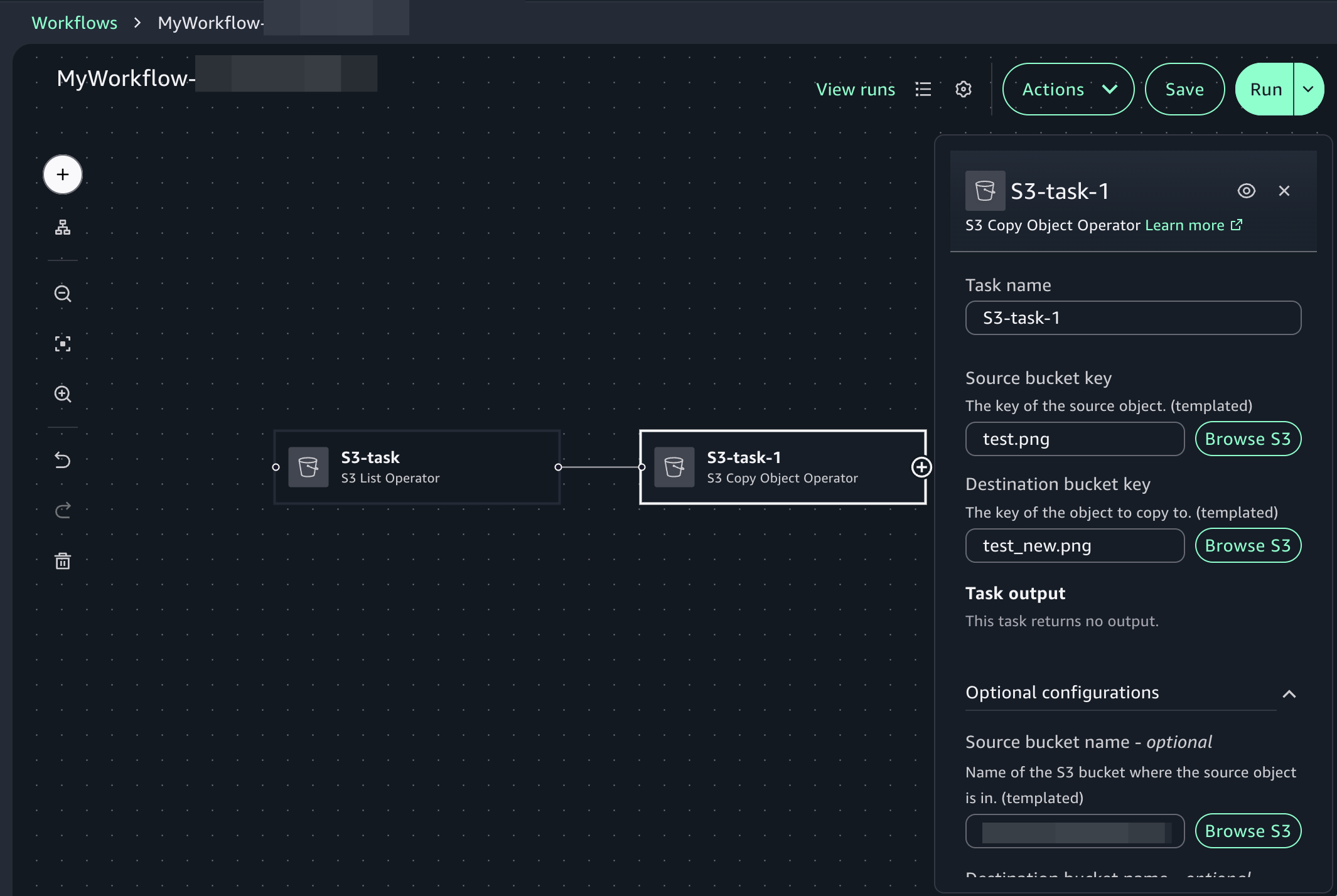Zoom into the workflow canvas
Viewport: 1337px width, 896px height.
pyautogui.click(x=62, y=394)
